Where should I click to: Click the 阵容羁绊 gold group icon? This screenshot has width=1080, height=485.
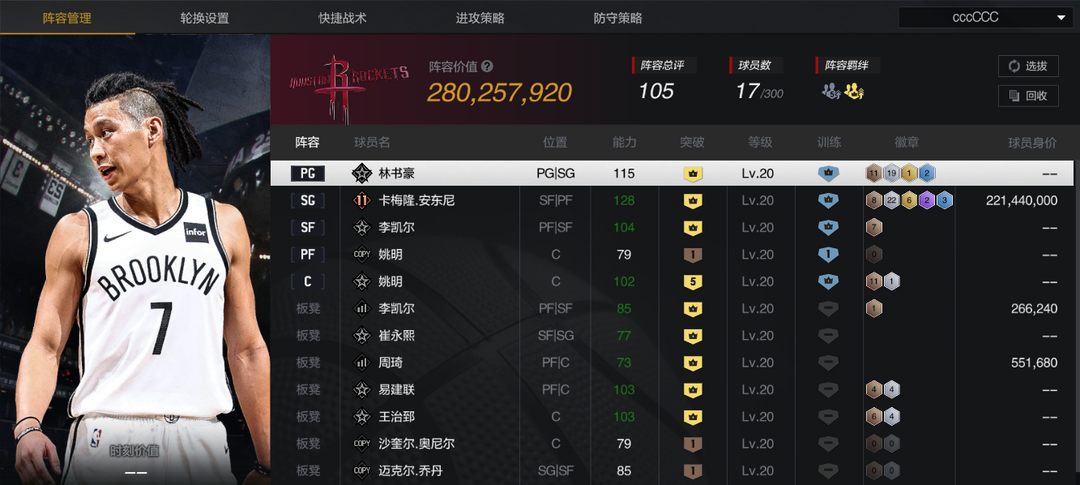pos(854,92)
